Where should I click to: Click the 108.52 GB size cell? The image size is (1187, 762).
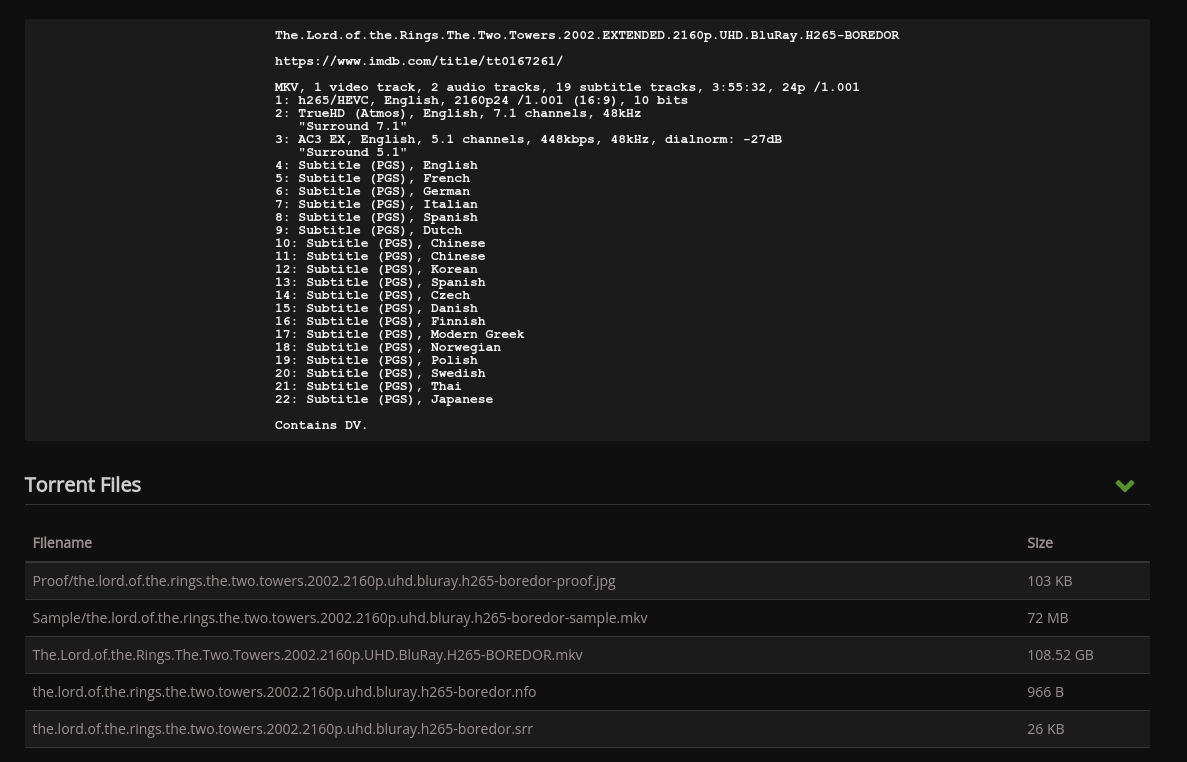(x=1060, y=655)
